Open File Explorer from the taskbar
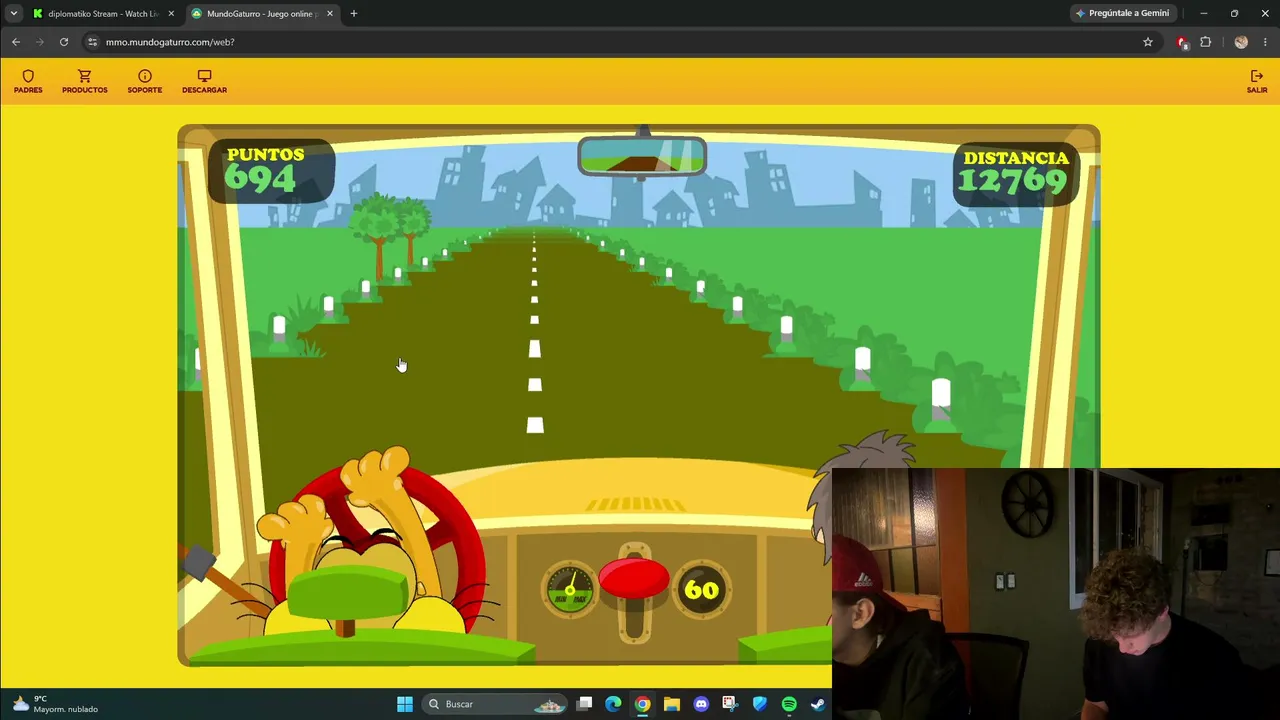Viewport: 1280px width, 720px height. point(671,704)
